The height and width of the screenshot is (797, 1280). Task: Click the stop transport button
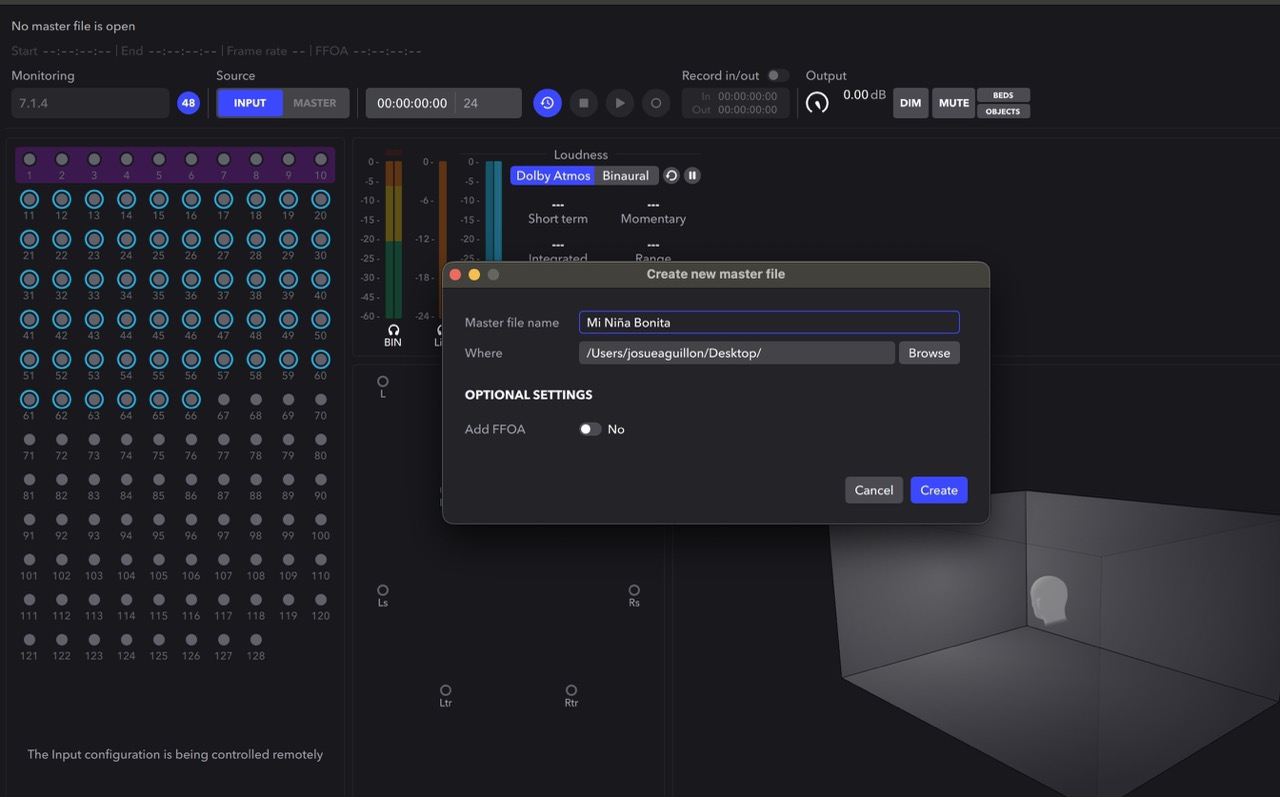click(x=584, y=103)
